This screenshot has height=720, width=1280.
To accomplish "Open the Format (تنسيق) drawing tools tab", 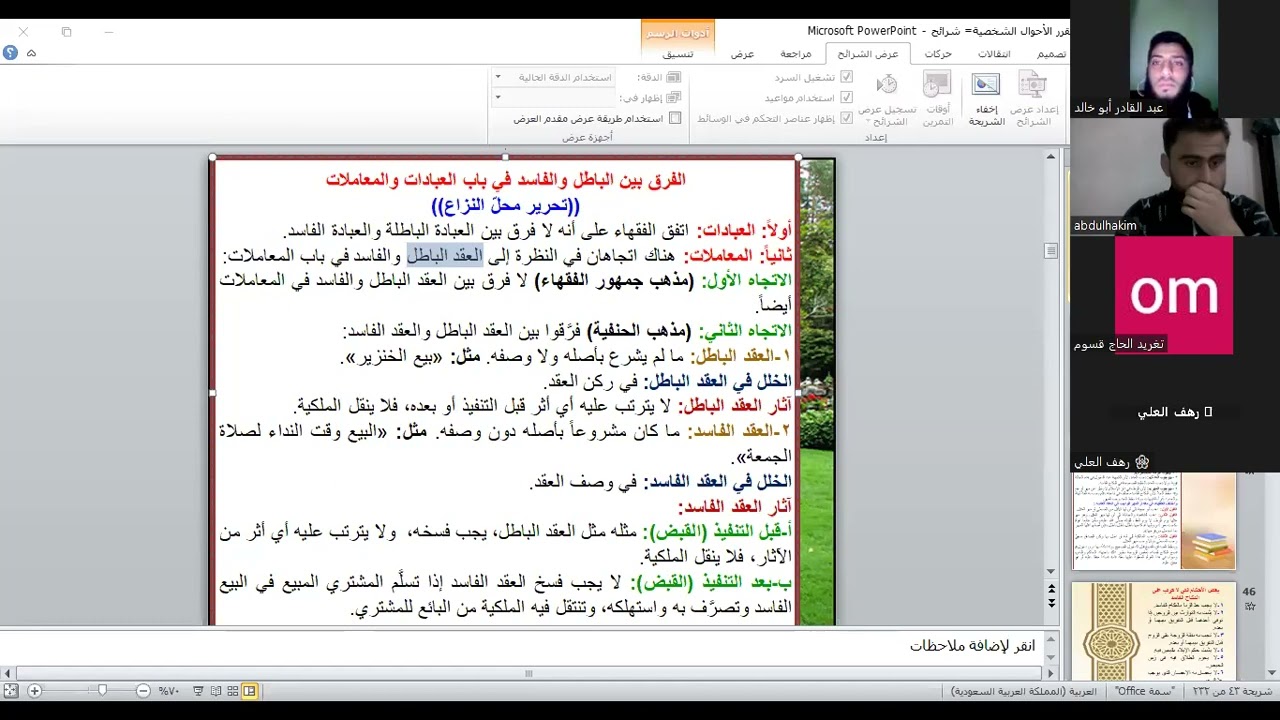I will click(678, 54).
